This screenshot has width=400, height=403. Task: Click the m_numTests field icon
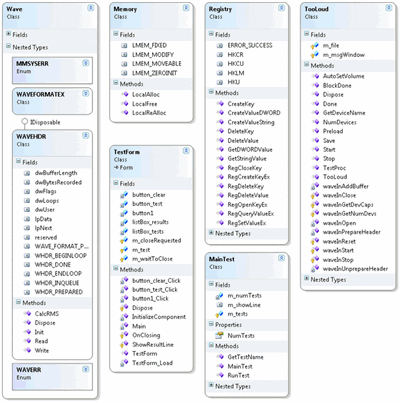pos(219,296)
